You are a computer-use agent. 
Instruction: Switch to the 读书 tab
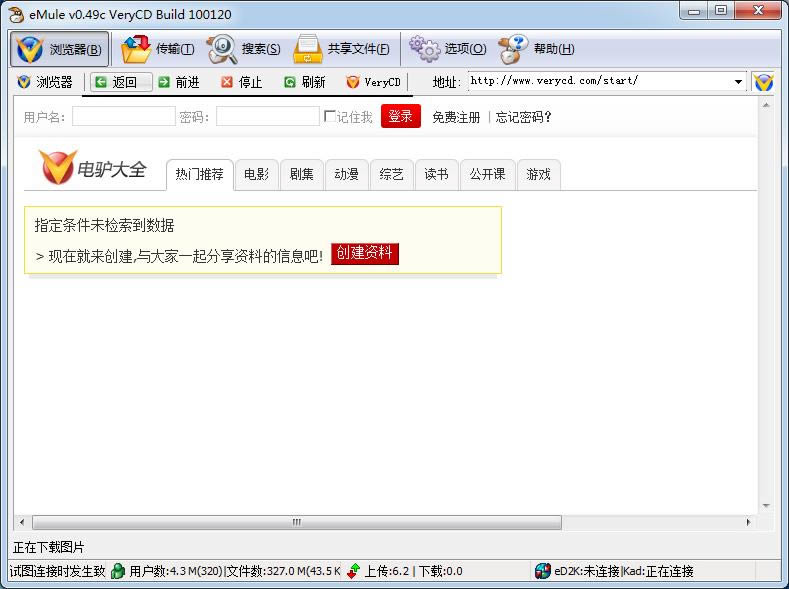[x=436, y=175]
